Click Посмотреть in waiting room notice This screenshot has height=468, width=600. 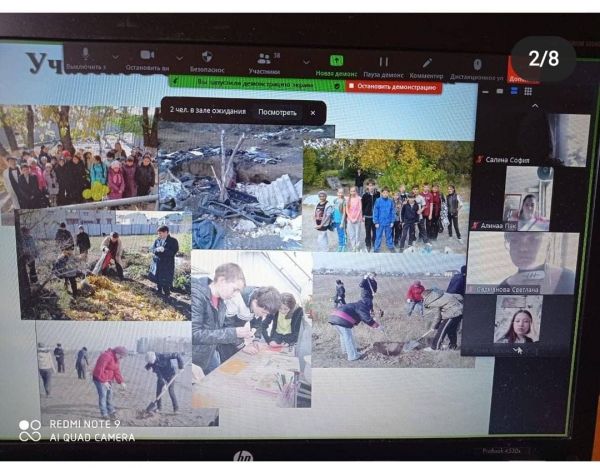(x=277, y=112)
